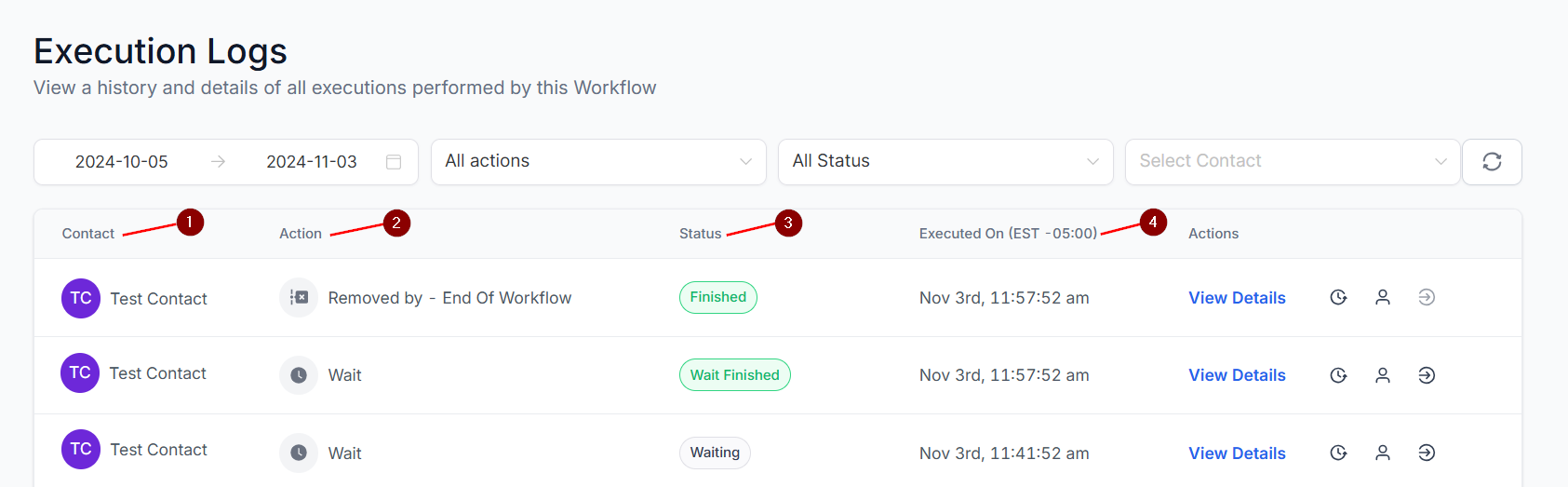The height and width of the screenshot is (487, 1568).
Task: Click history clock icon for Finished row
Action: tap(1338, 298)
